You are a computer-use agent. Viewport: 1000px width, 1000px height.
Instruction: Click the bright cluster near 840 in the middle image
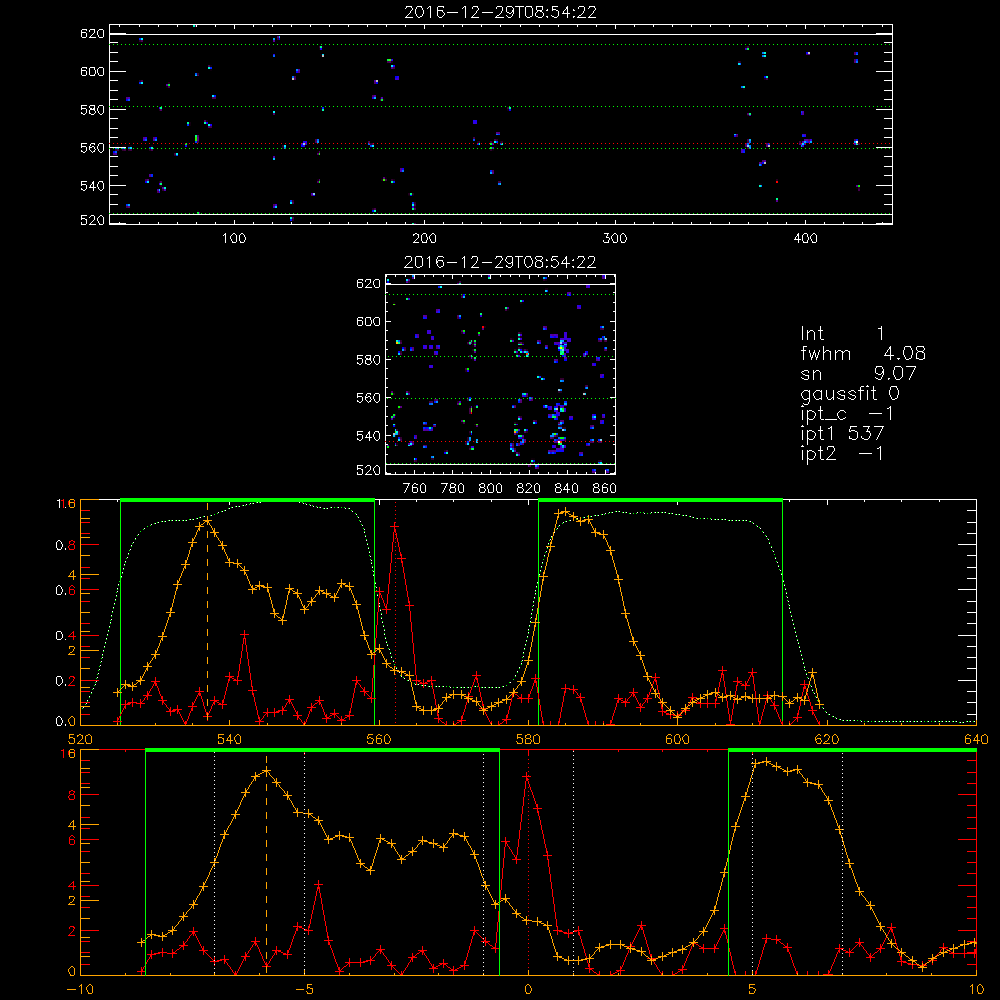(562, 346)
